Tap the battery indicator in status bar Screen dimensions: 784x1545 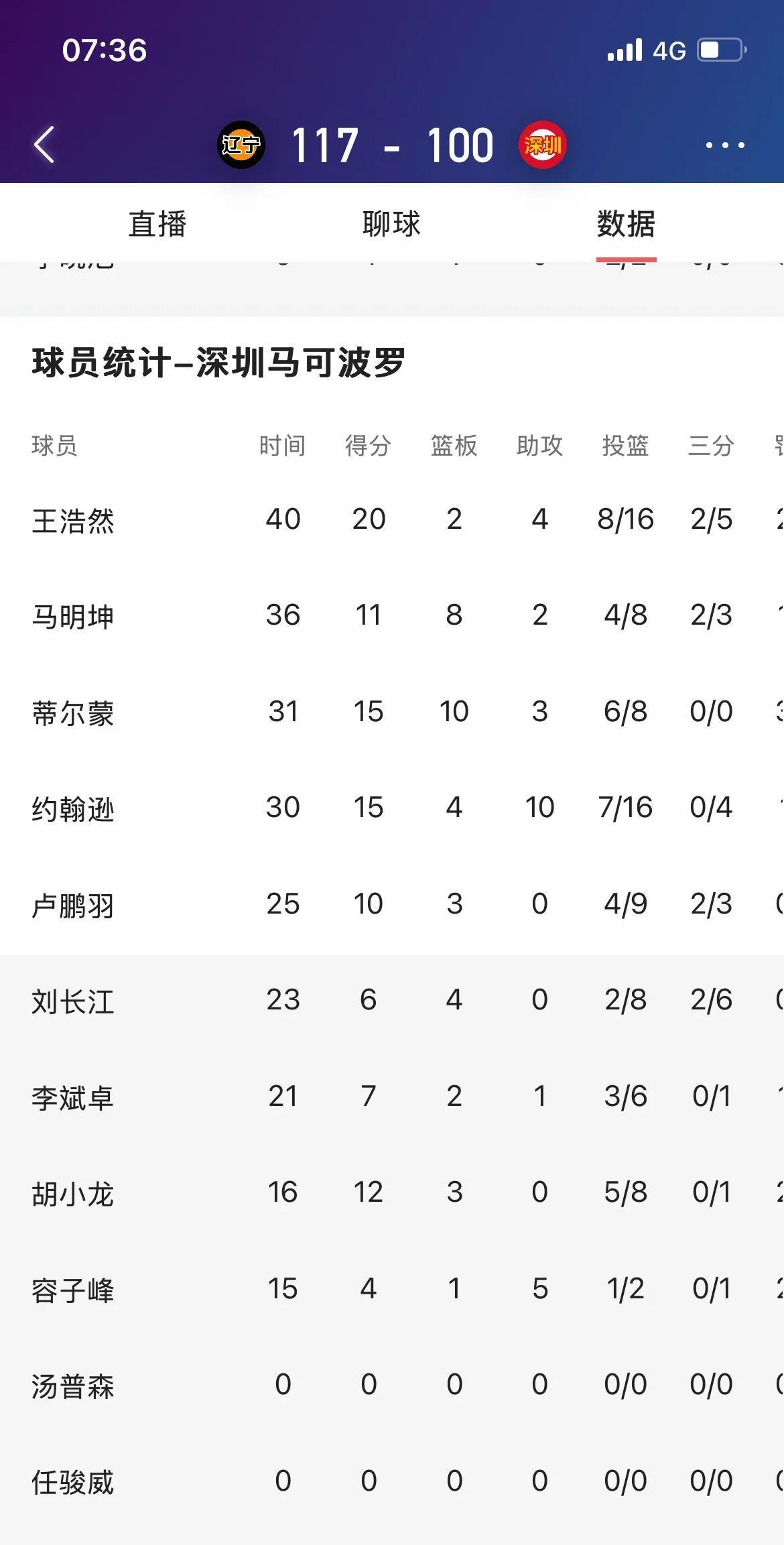click(720, 48)
